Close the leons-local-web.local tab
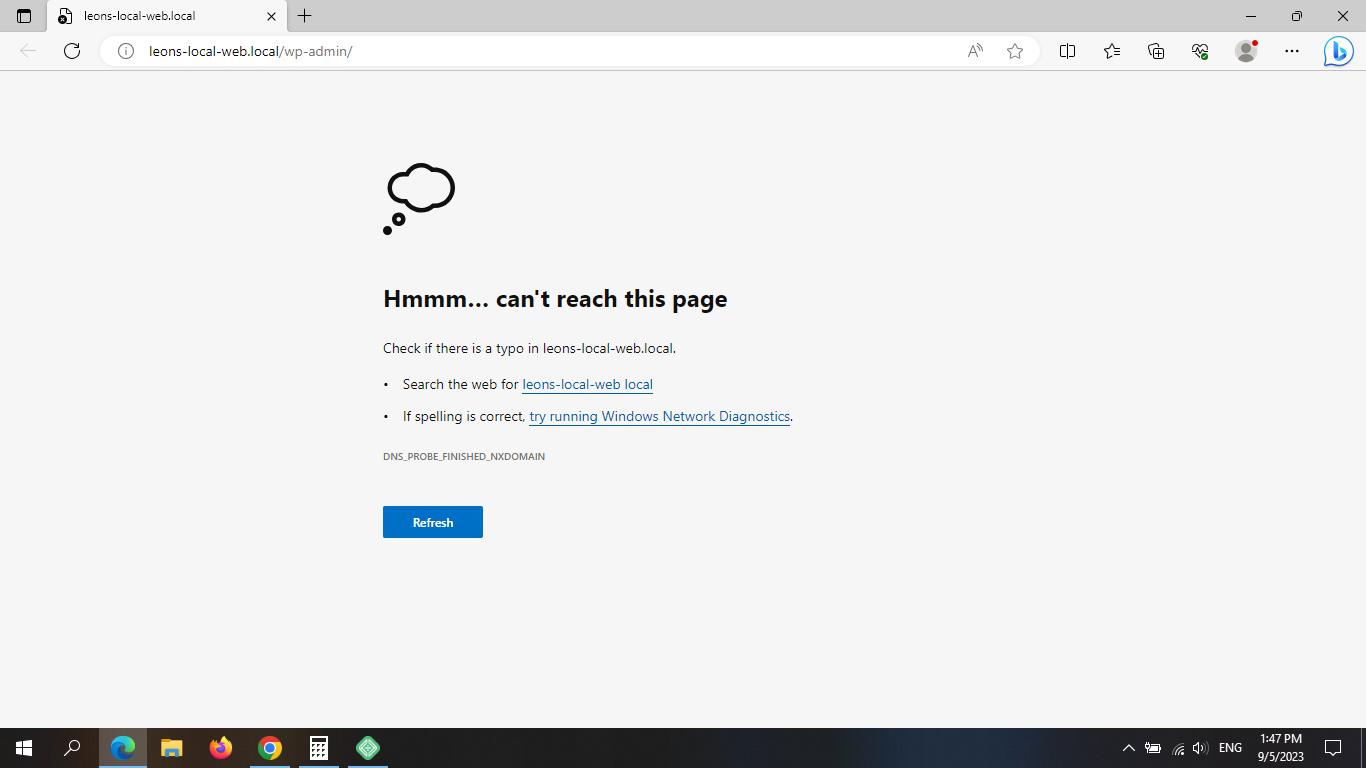This screenshot has height=768, width=1366. coord(271,16)
